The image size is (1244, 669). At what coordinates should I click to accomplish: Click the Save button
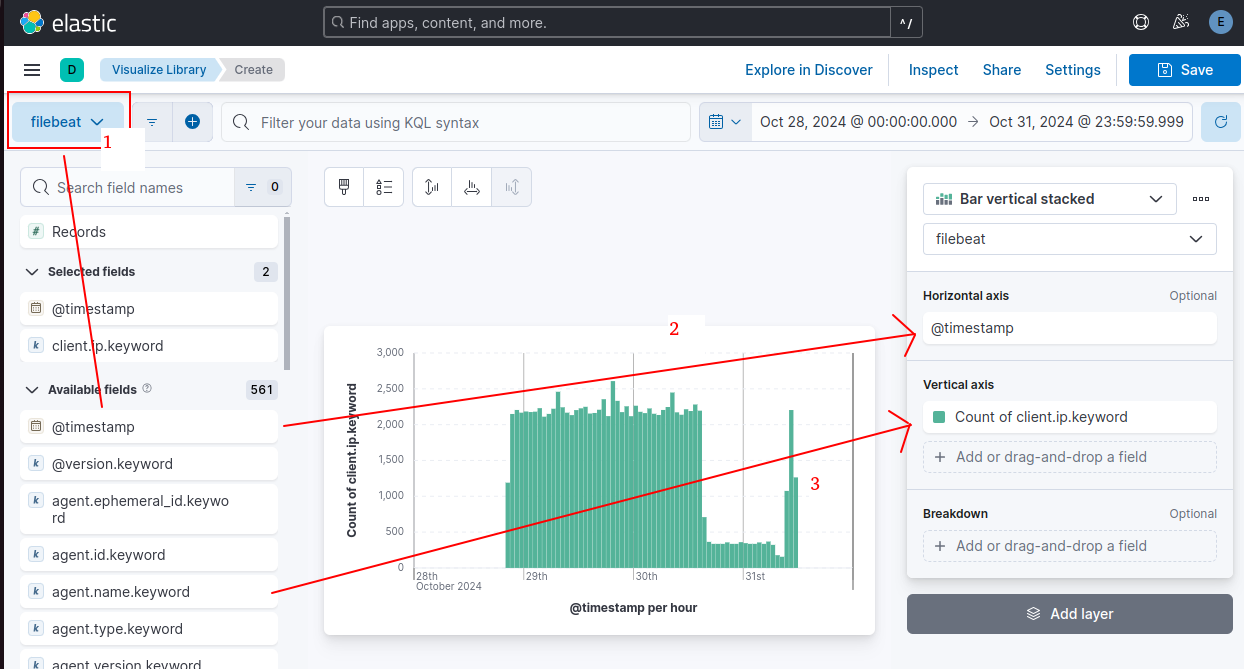coord(1185,70)
